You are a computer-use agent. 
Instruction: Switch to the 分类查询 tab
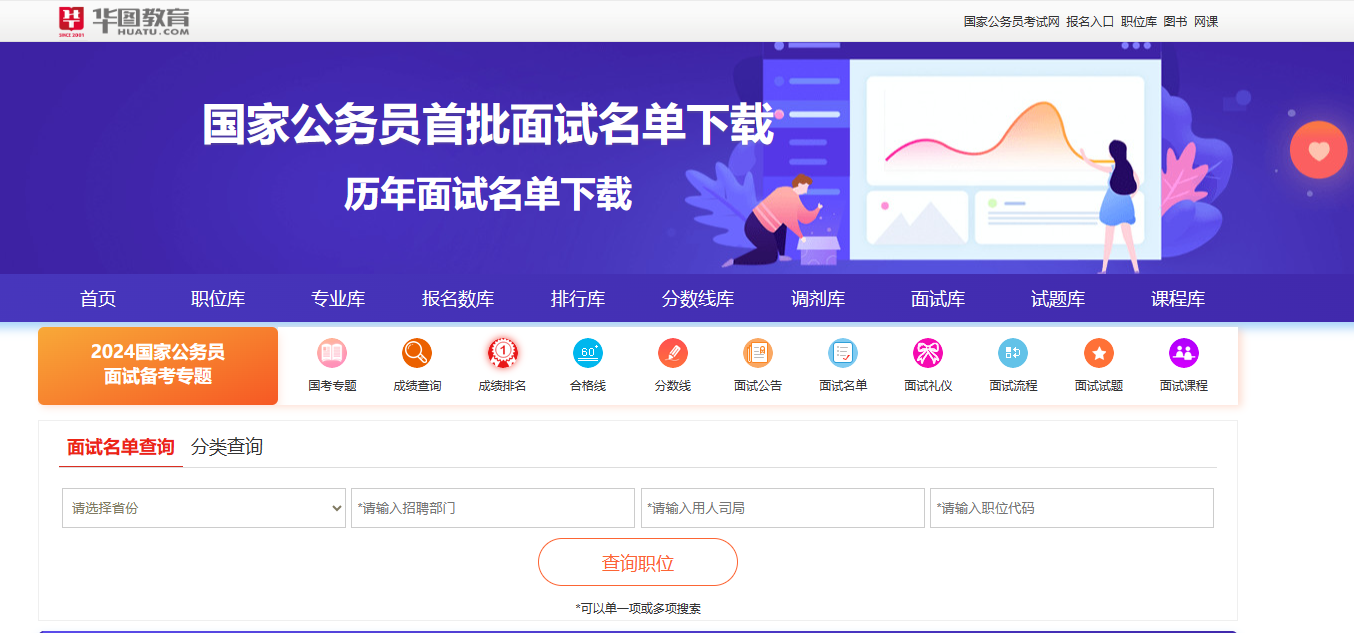click(227, 447)
